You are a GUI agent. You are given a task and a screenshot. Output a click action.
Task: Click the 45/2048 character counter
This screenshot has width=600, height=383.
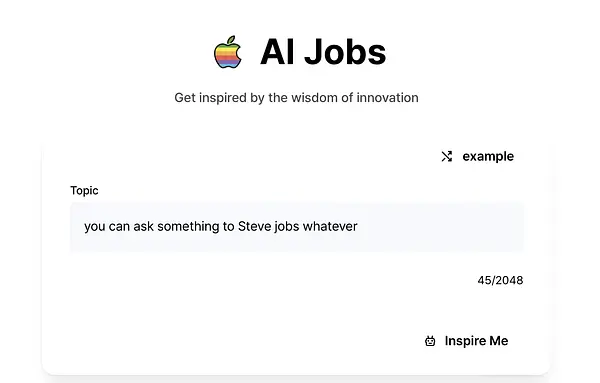click(500, 280)
